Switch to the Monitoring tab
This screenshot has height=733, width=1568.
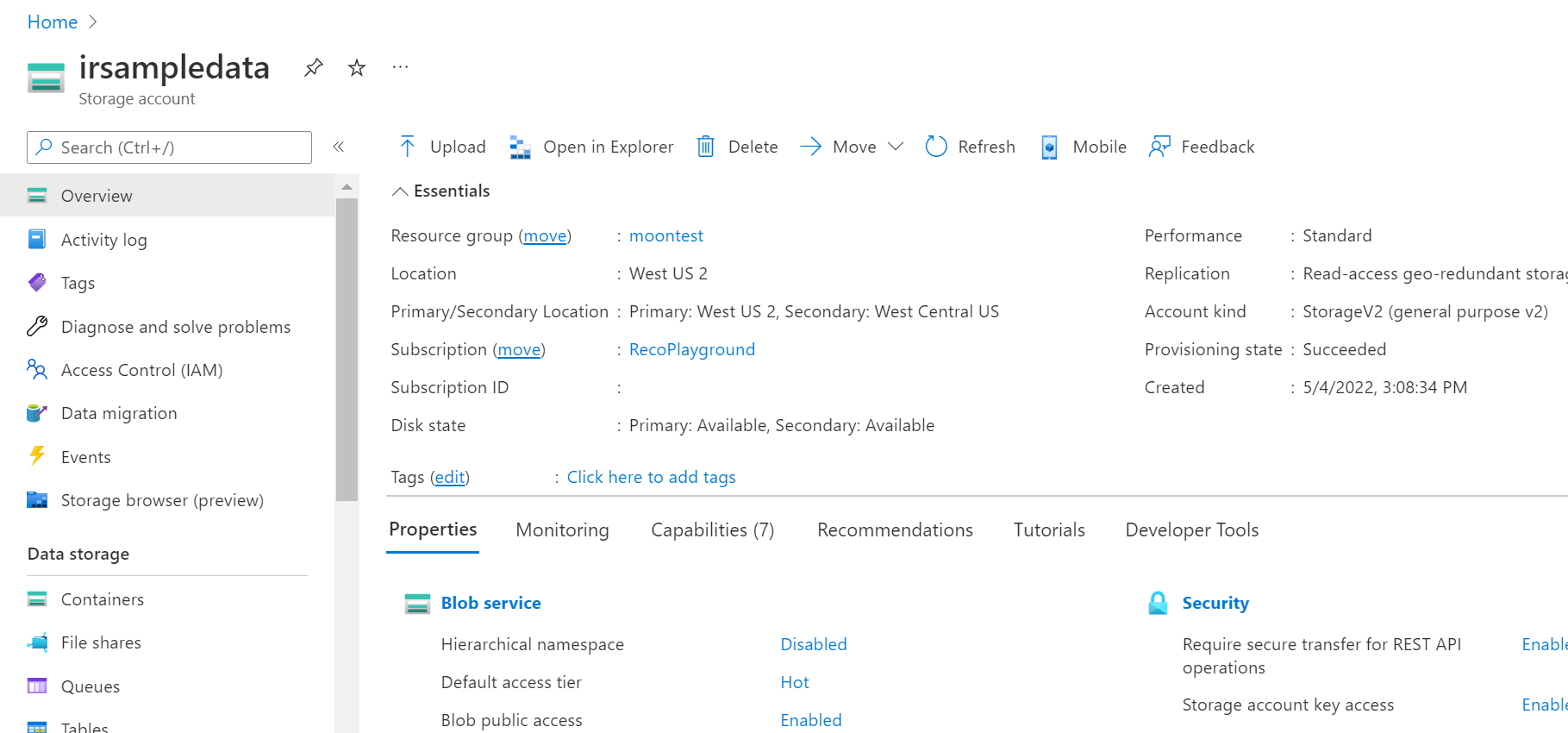pos(562,530)
